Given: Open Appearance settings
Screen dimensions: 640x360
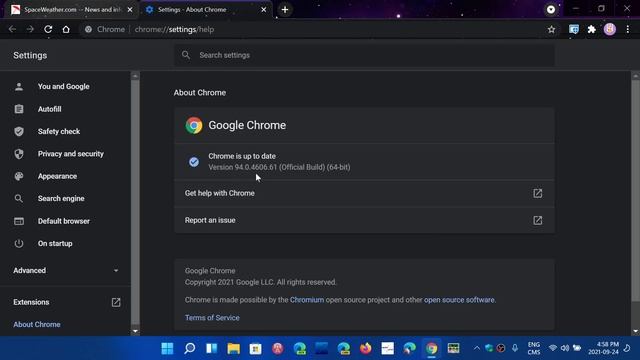Looking at the screenshot, I should point(57,176).
